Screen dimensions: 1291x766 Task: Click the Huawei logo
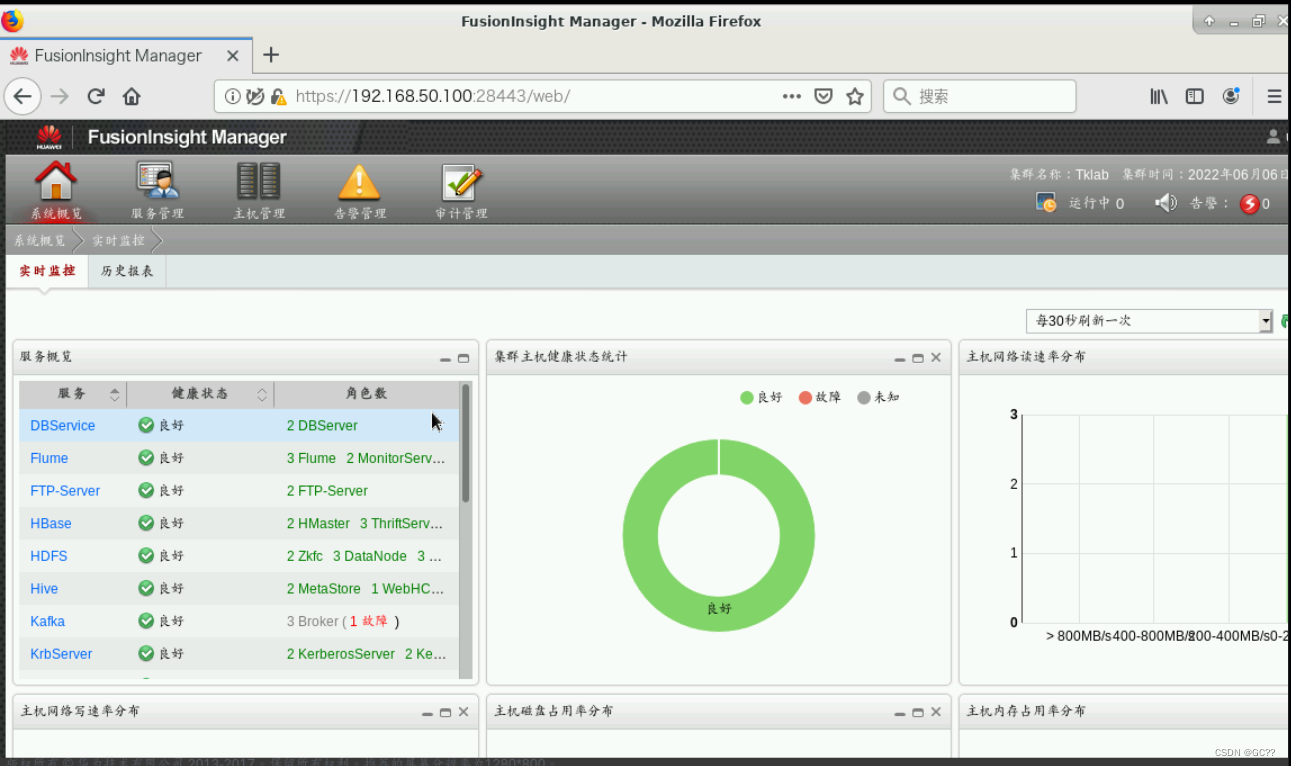click(49, 137)
